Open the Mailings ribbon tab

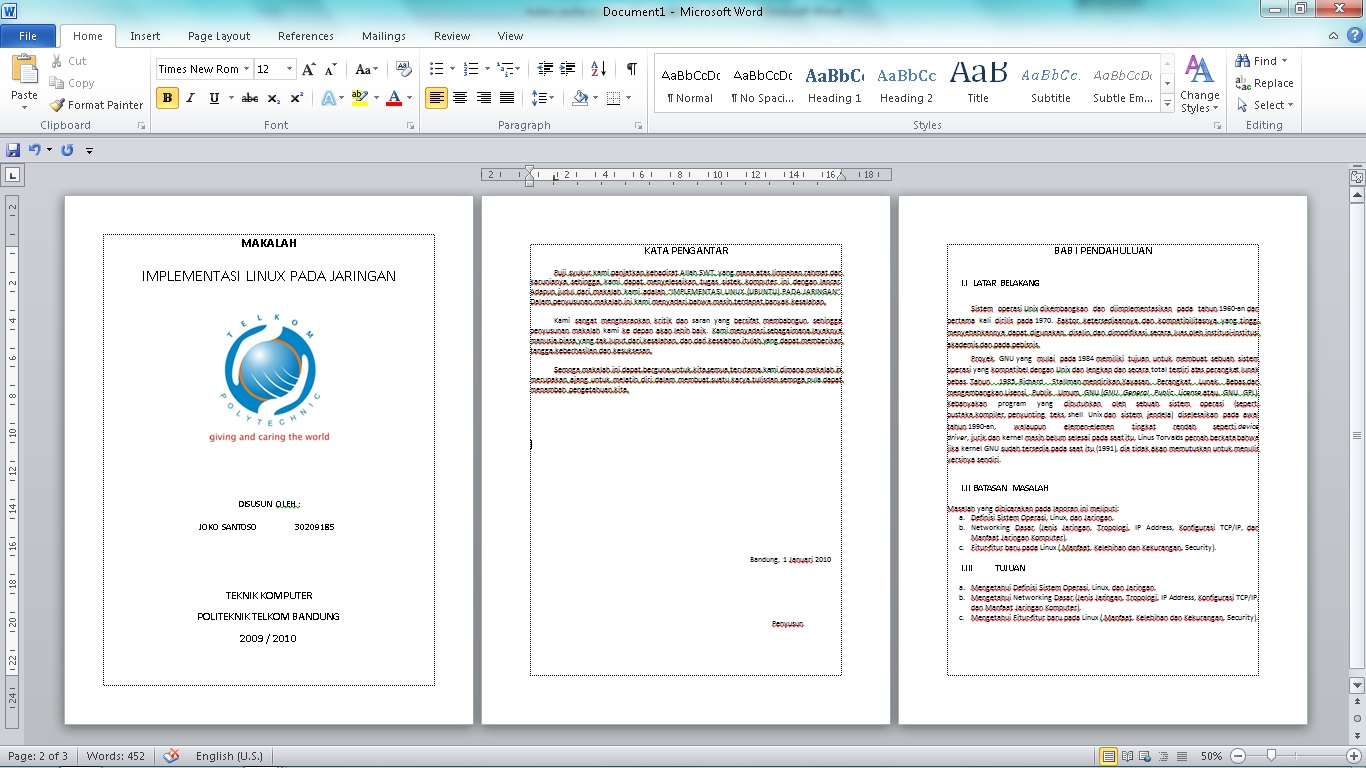[x=383, y=35]
